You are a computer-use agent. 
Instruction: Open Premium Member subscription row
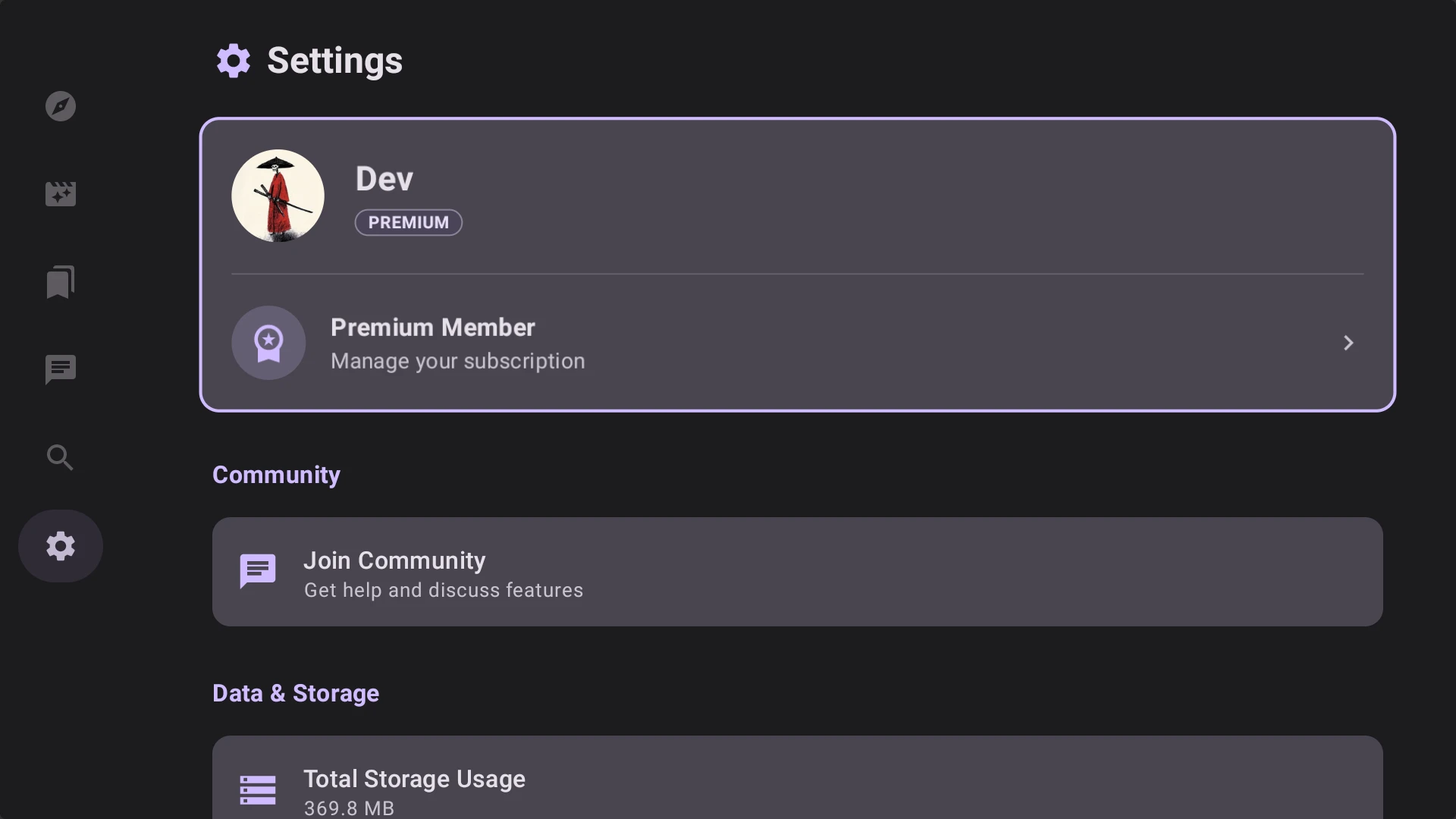(x=796, y=343)
